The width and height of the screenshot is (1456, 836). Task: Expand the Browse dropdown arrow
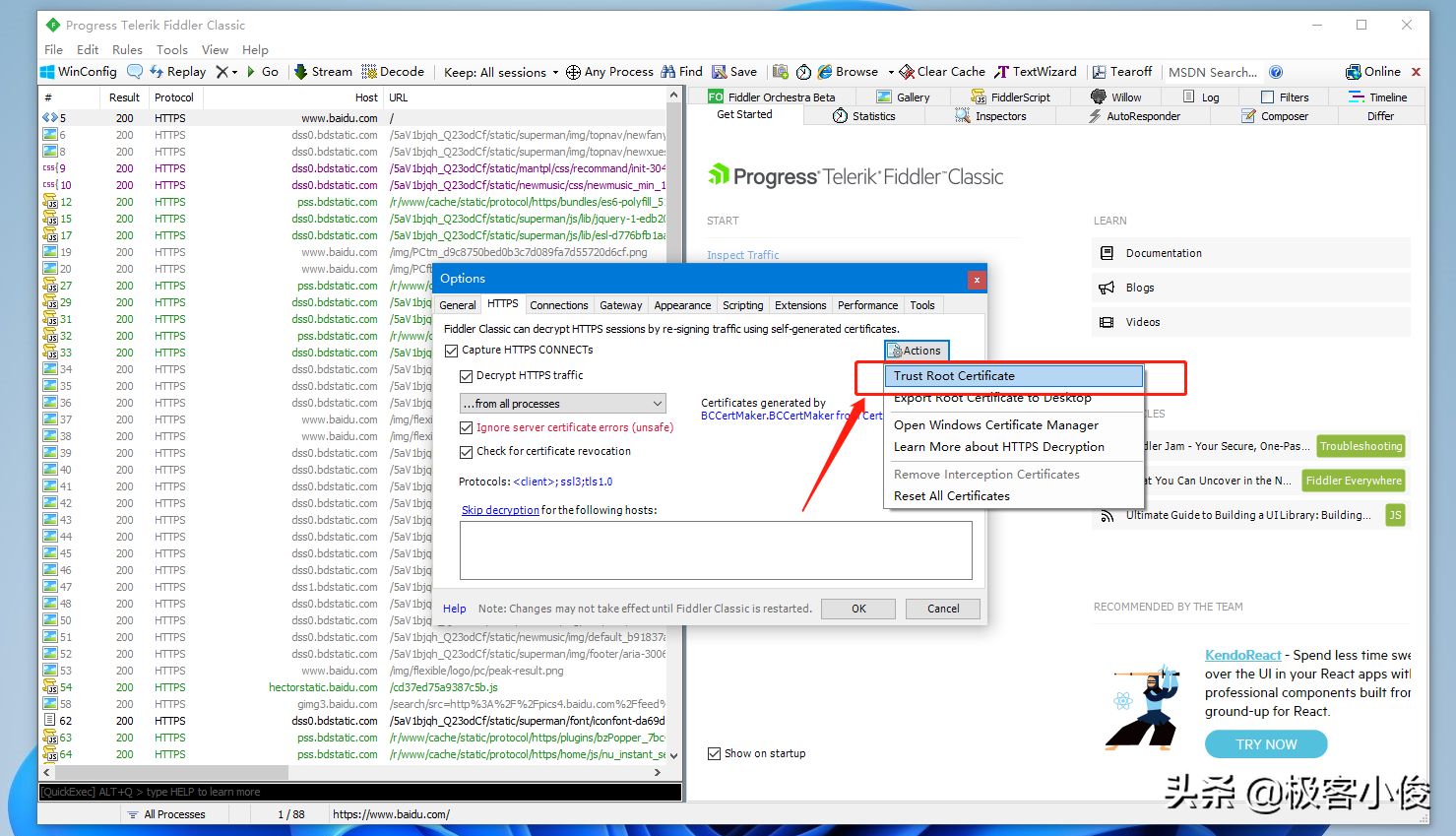[891, 72]
